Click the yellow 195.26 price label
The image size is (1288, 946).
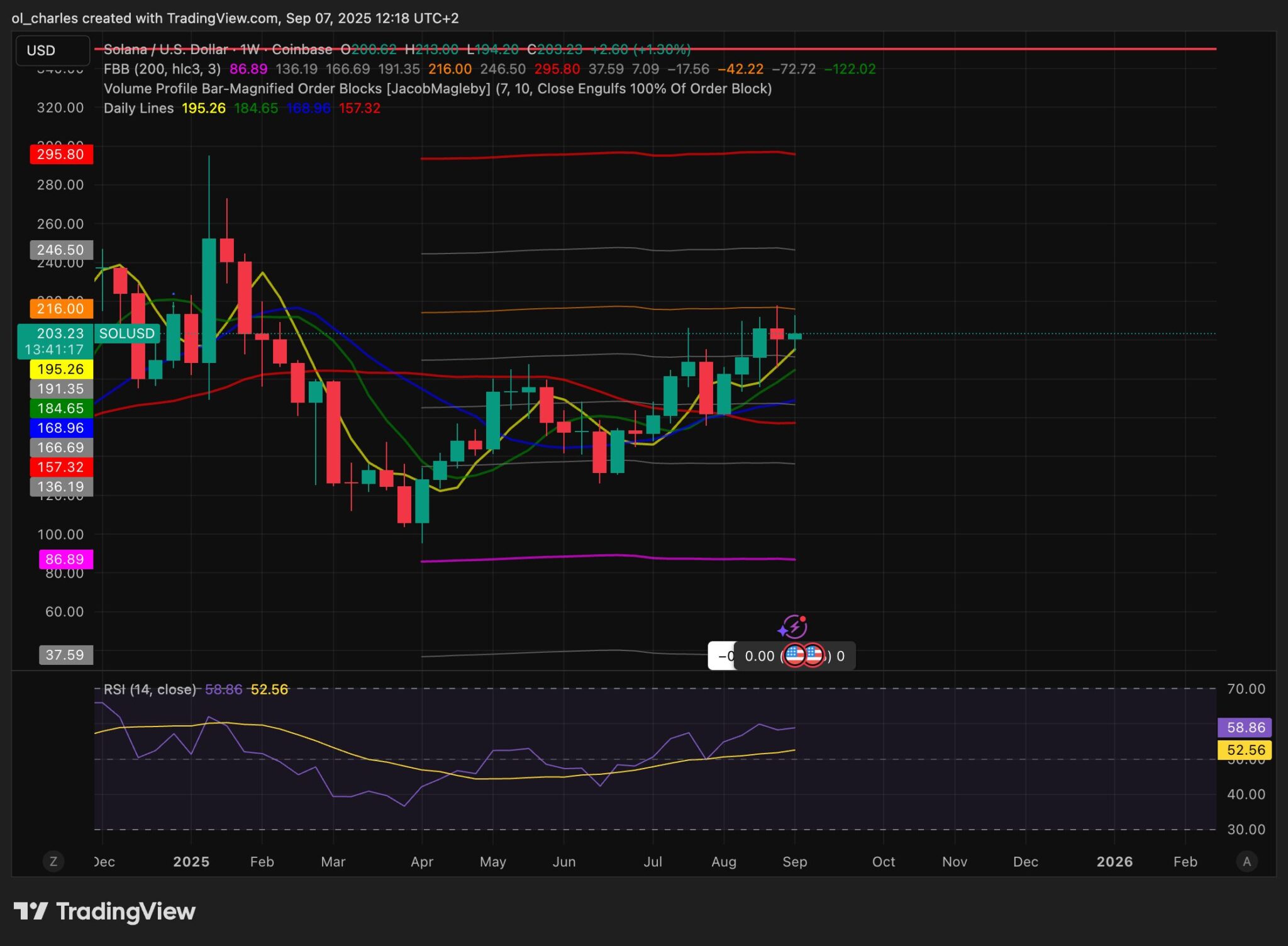click(x=61, y=369)
